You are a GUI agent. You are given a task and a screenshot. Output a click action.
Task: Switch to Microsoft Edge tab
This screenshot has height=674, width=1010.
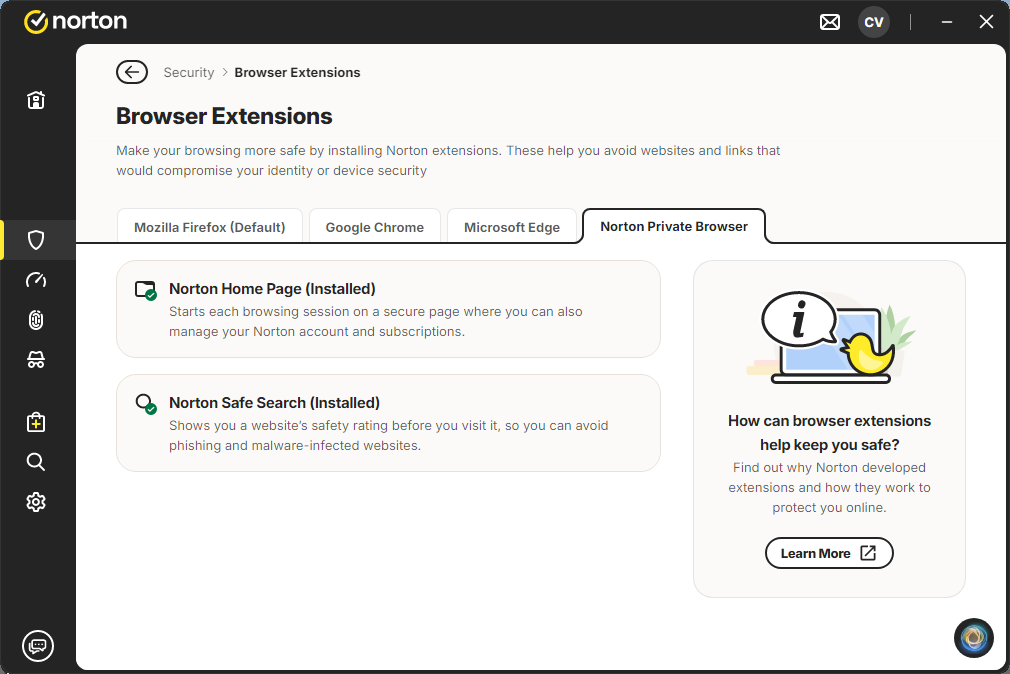pyautogui.click(x=512, y=227)
